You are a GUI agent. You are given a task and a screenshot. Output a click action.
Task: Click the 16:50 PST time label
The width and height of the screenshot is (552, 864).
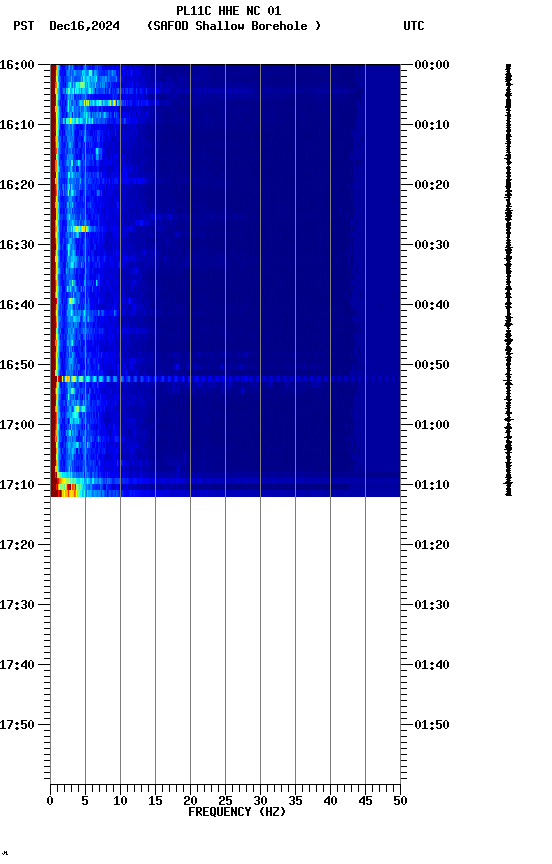tap(17, 365)
